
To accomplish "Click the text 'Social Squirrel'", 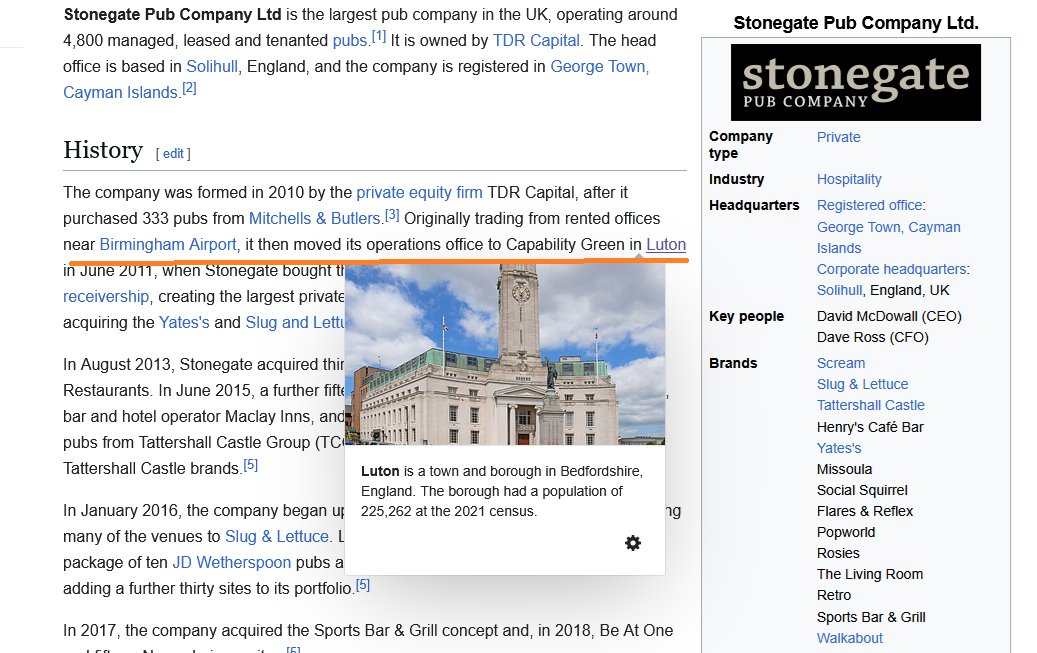I will [862, 490].
